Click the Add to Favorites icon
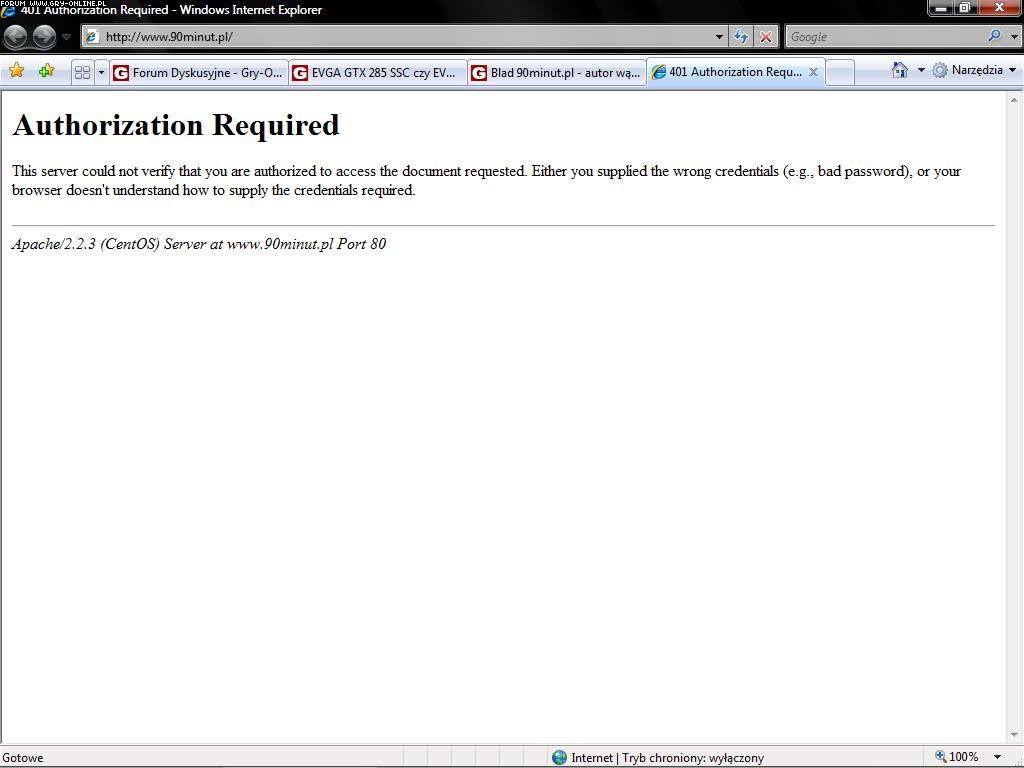Screen dimensions: 1024x768 [46, 71]
